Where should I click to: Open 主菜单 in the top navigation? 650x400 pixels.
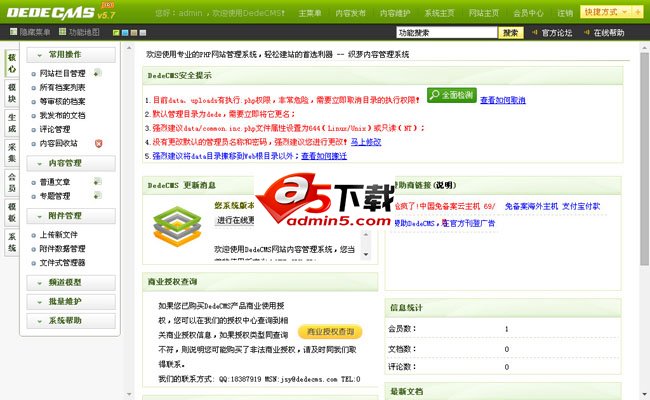click(x=310, y=13)
